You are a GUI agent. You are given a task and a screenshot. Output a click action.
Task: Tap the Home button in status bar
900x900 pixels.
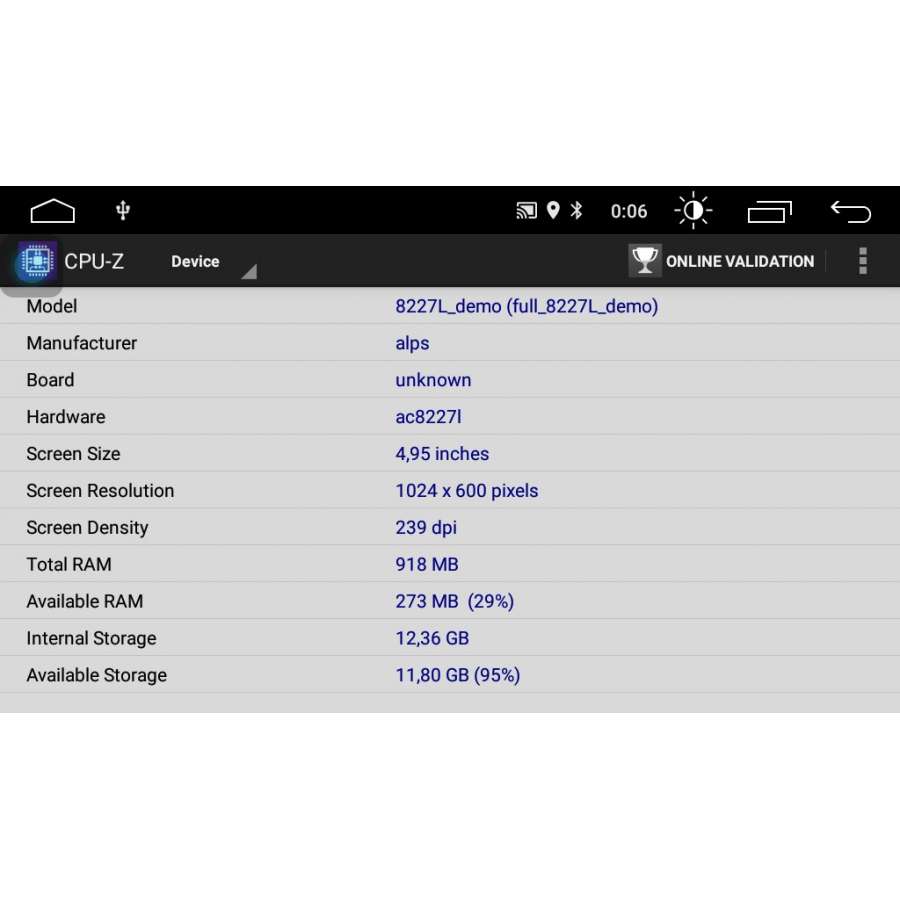[52, 211]
